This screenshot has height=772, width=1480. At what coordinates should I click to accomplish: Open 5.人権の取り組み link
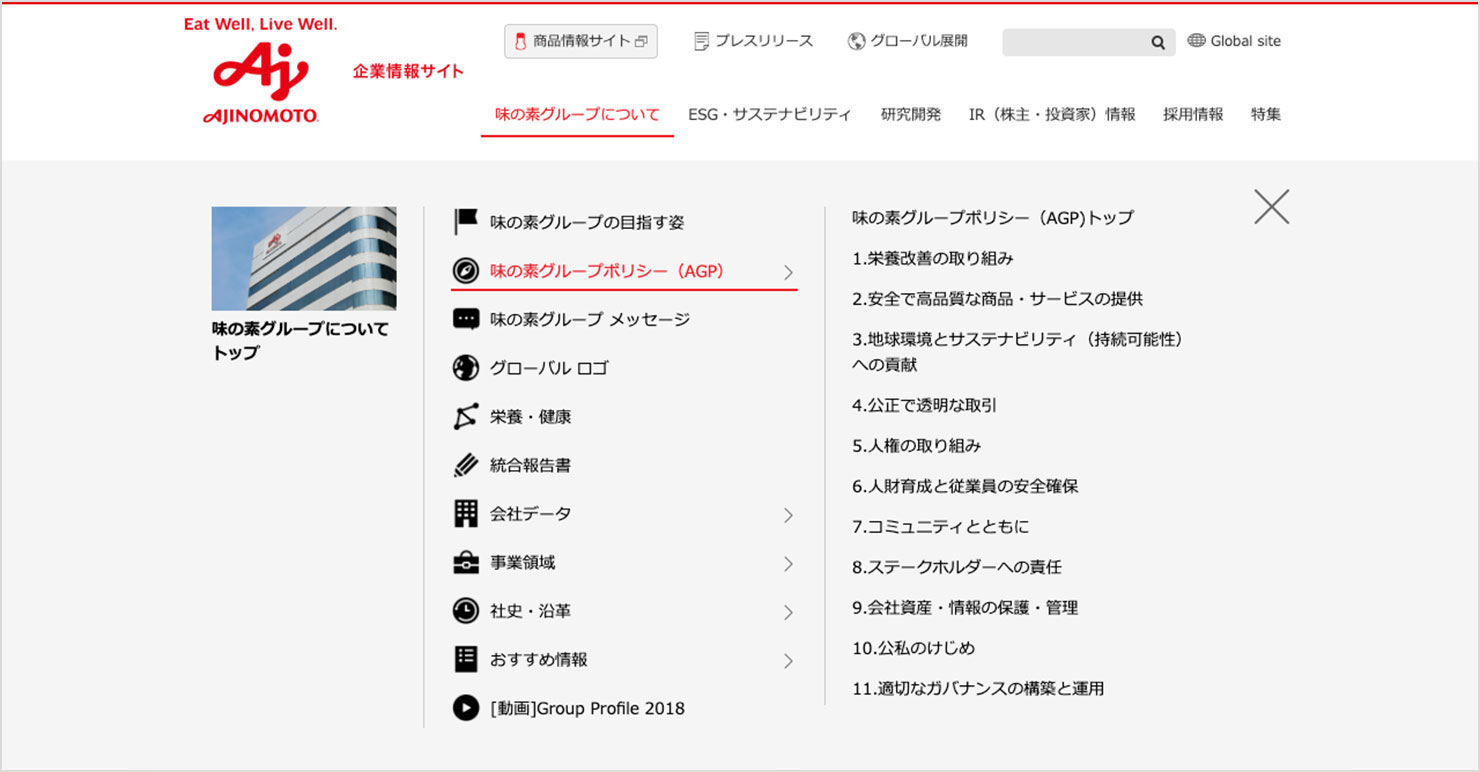click(917, 445)
